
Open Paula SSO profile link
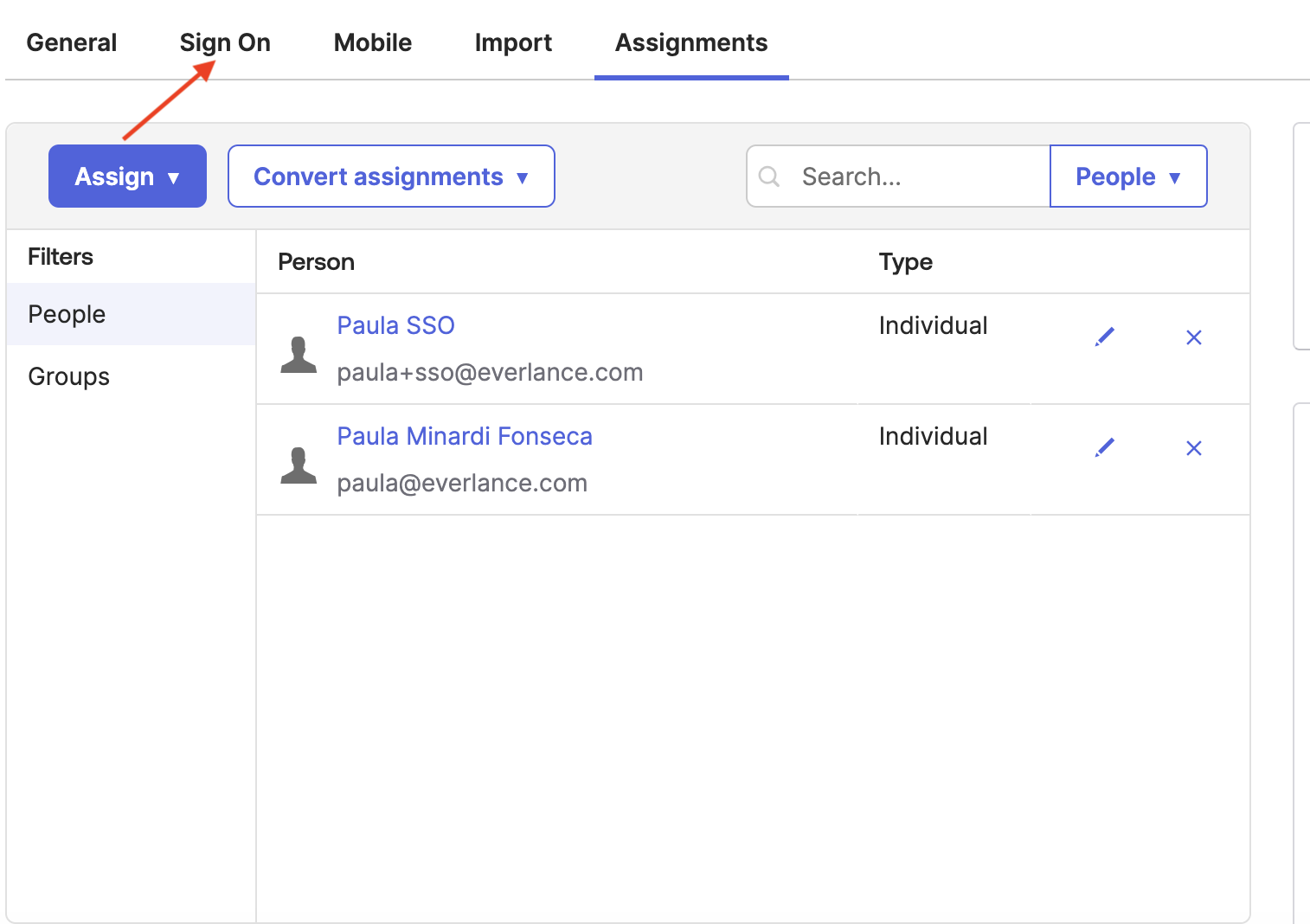(395, 325)
